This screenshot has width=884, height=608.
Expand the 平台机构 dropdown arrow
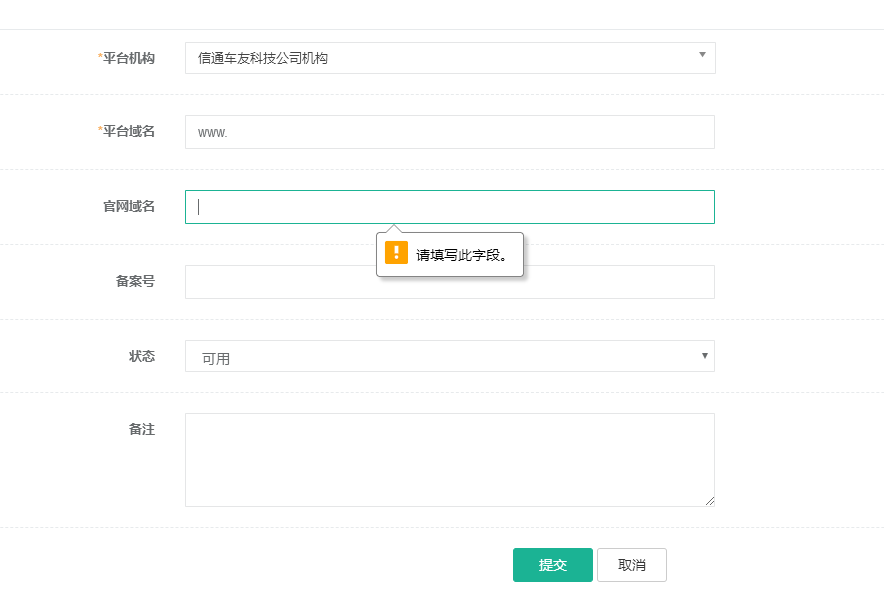click(702, 55)
